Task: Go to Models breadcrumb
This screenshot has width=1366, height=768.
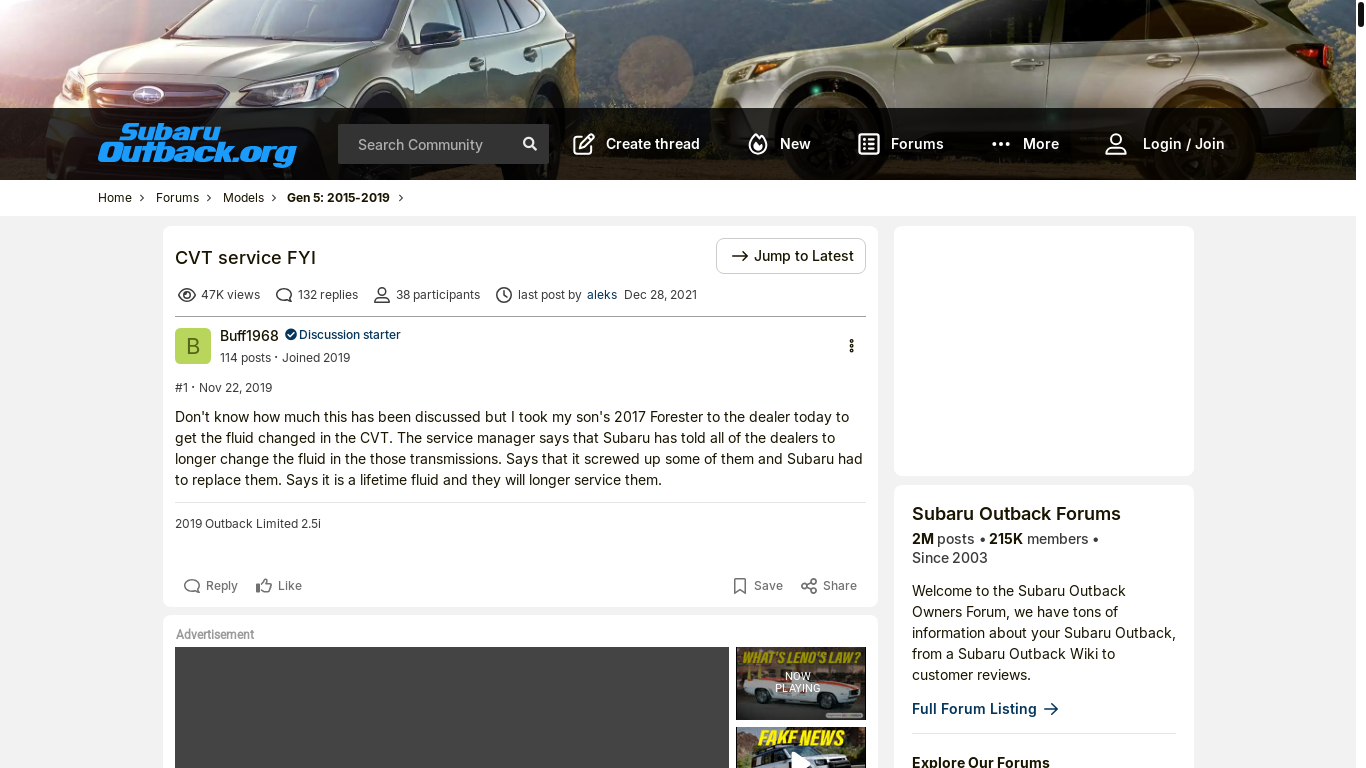Action: coord(243,198)
